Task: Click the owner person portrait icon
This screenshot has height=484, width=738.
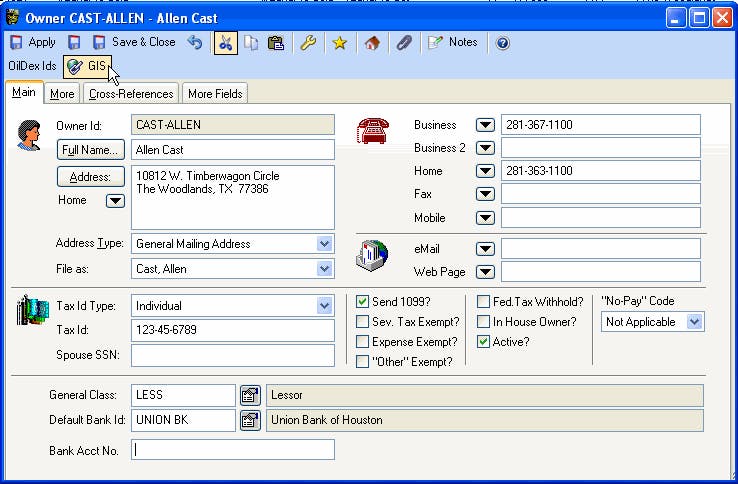Action: click(28, 135)
